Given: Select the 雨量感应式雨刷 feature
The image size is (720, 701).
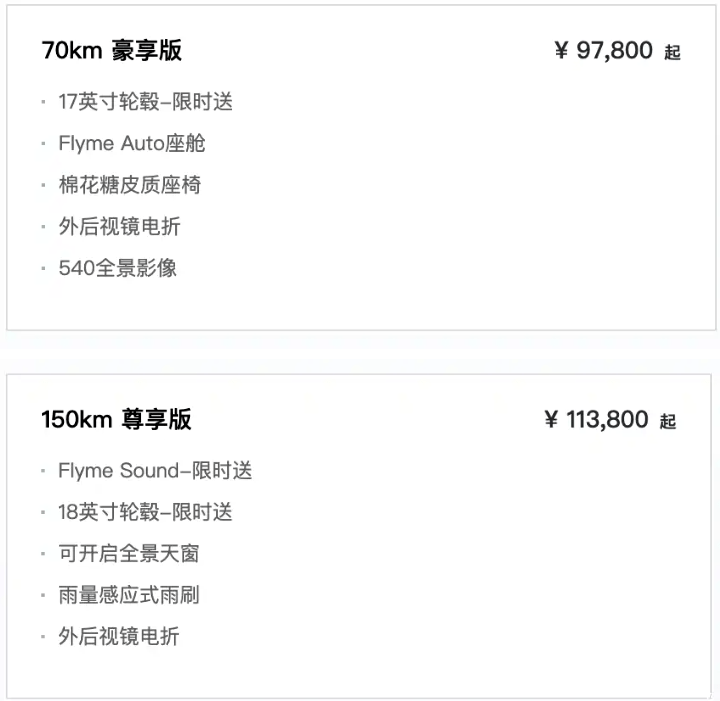Looking at the screenshot, I should 128,595.
